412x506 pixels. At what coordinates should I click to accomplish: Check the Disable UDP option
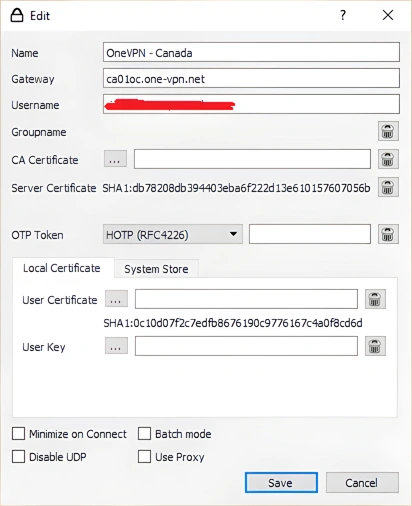pos(18,456)
